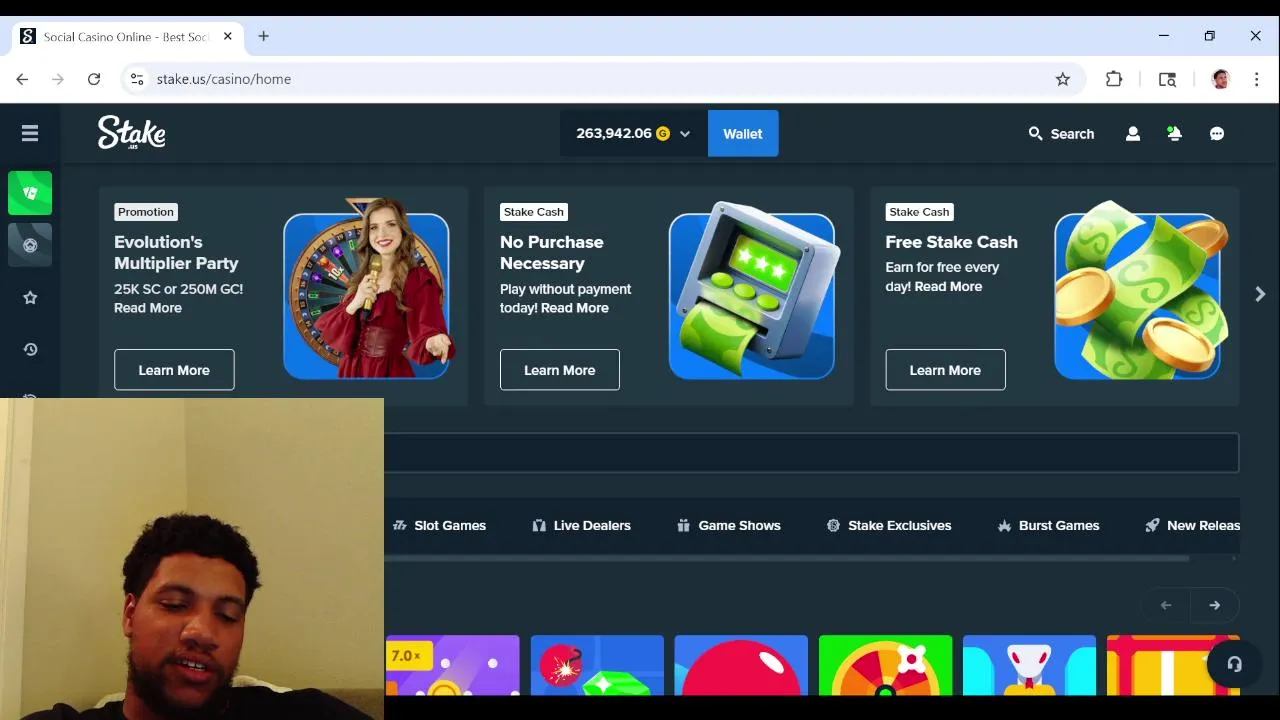Viewport: 1280px width, 720px height.
Task: Close the Social Casino Online tab
Action: (228, 36)
